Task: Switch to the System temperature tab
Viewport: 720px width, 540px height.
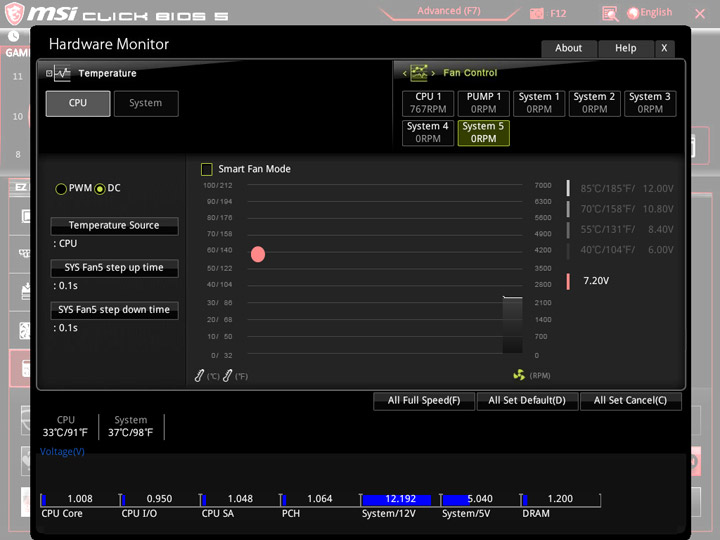Action: (146, 103)
